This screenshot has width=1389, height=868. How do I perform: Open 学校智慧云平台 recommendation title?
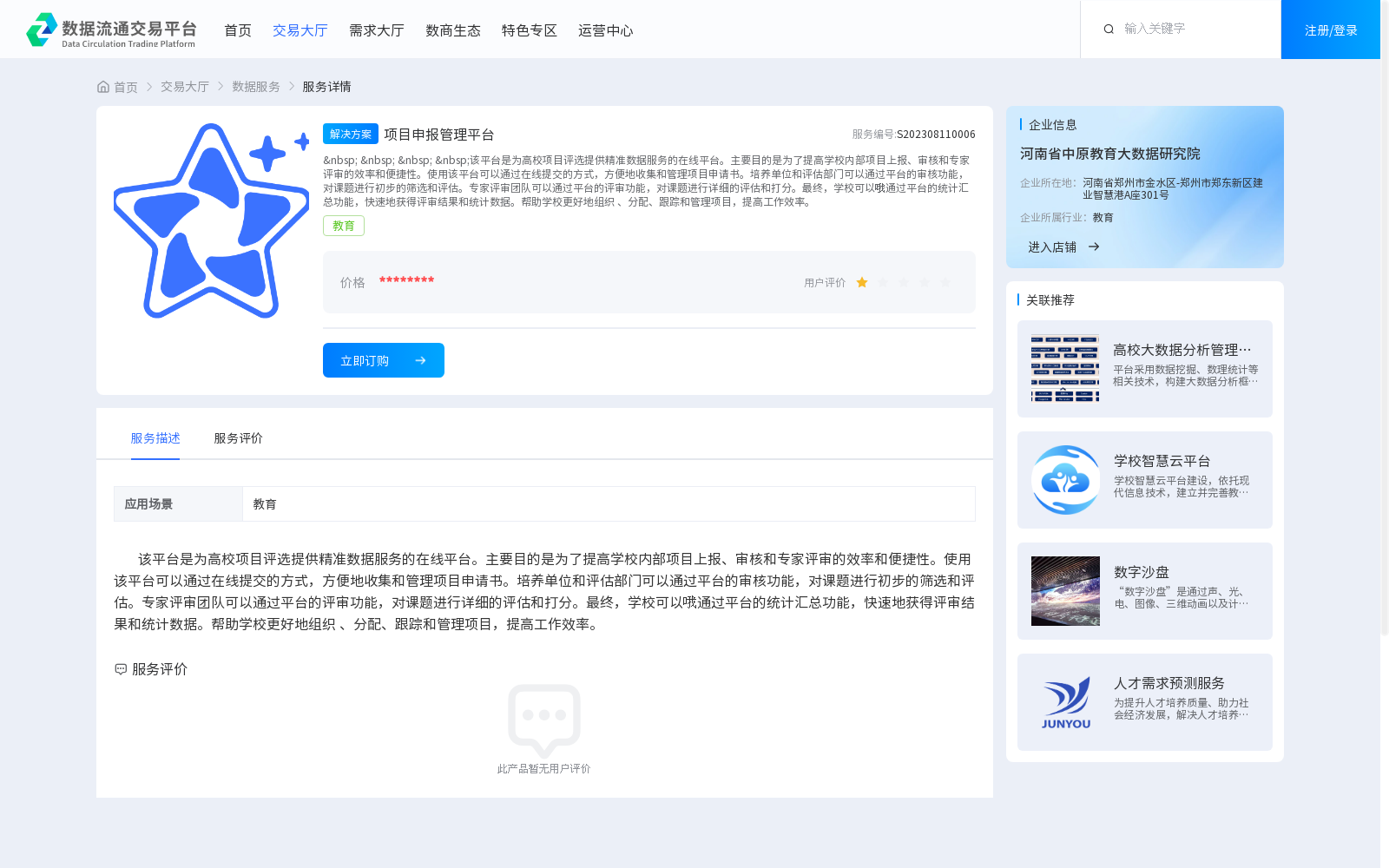1162,461
